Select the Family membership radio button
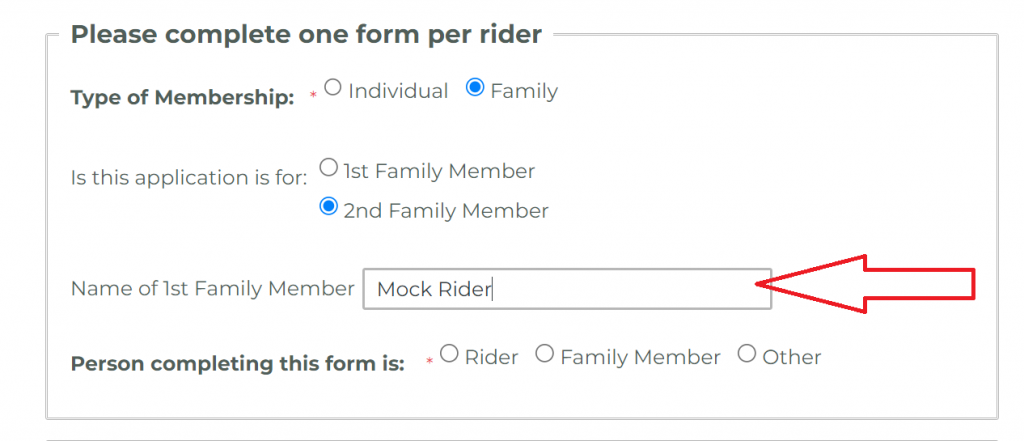The width and height of the screenshot is (1024, 441). point(475,89)
